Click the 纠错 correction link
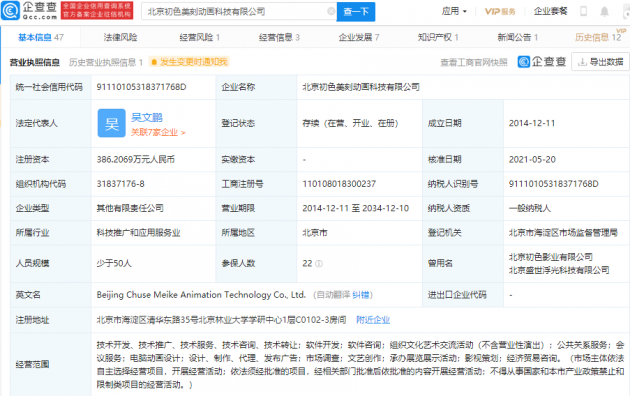The height and width of the screenshot is (396, 630). [x=360, y=295]
